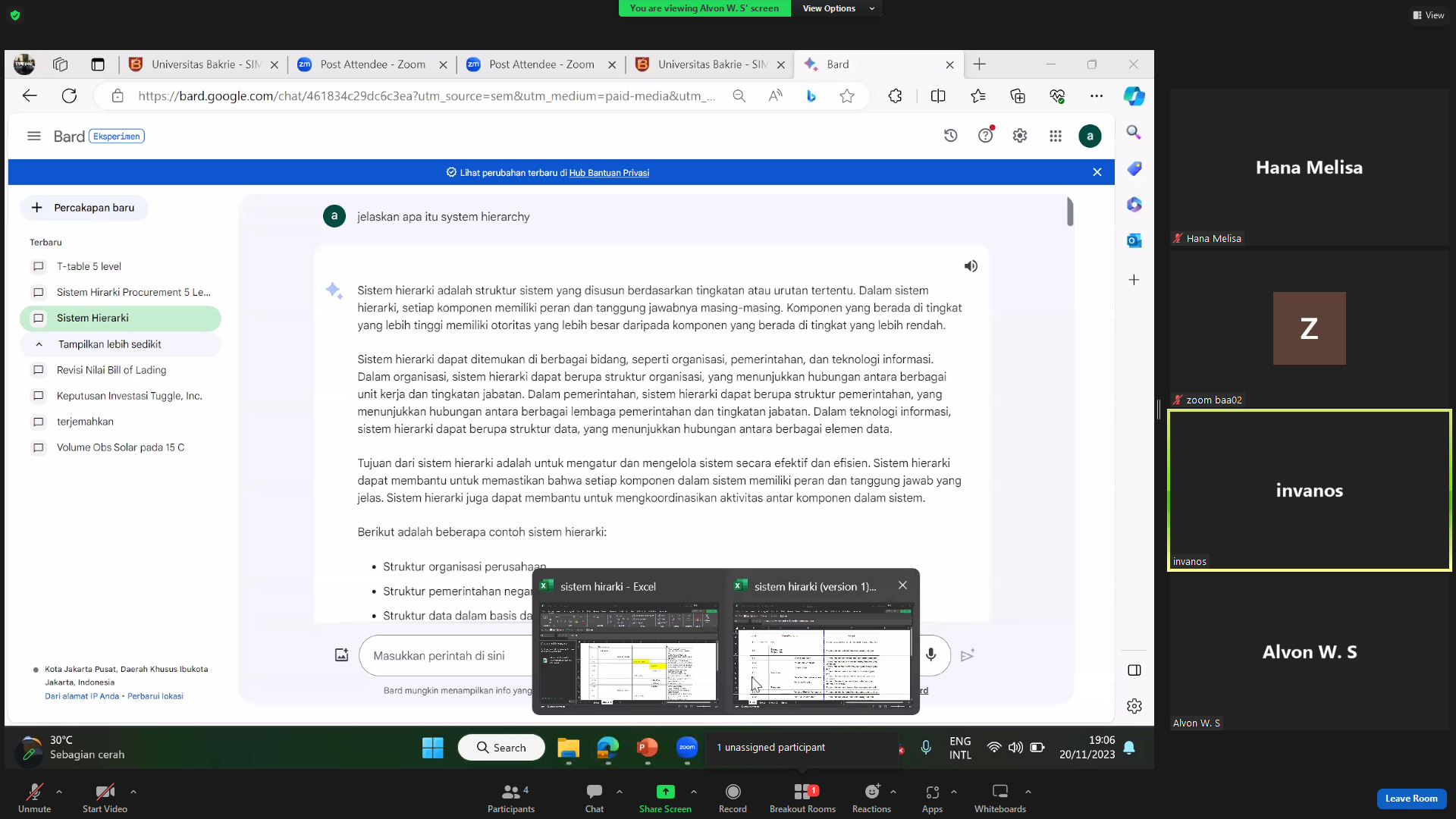This screenshot has height=819, width=1456.
Task: Open PowerPoint from taskbar
Action: pyautogui.click(x=647, y=748)
